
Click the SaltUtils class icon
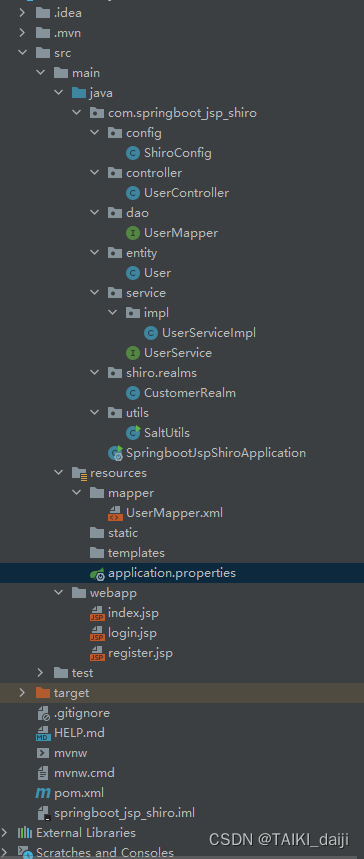point(133,433)
